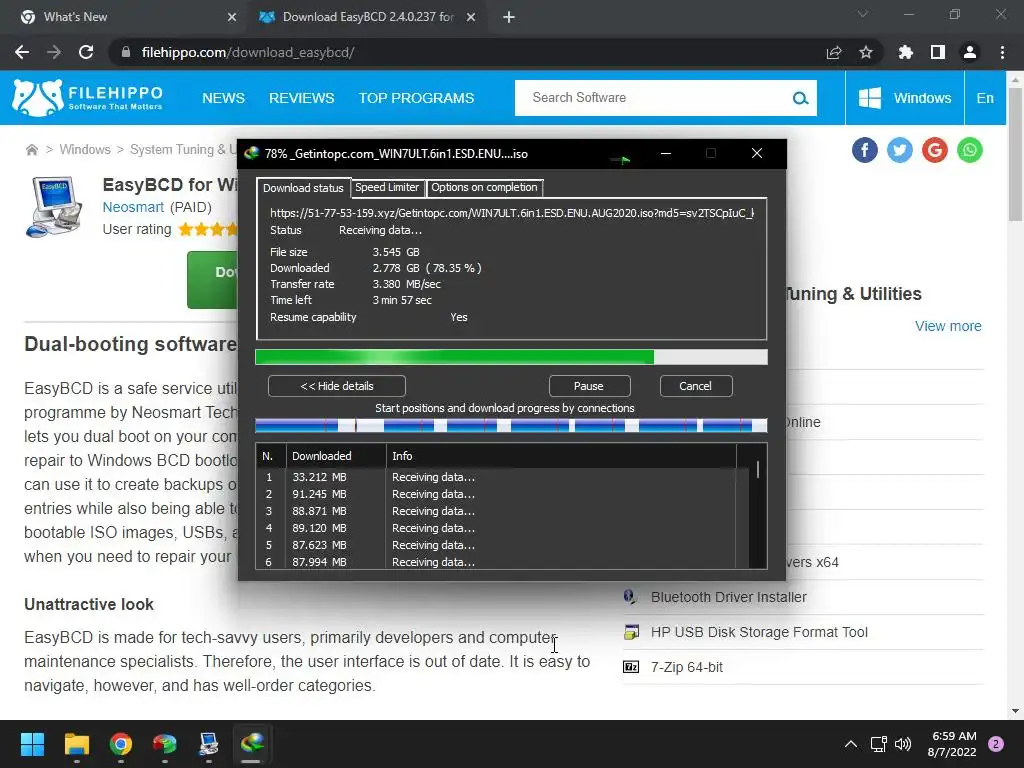Click Windows breadcrumb link
The height and width of the screenshot is (768, 1024).
pos(85,150)
